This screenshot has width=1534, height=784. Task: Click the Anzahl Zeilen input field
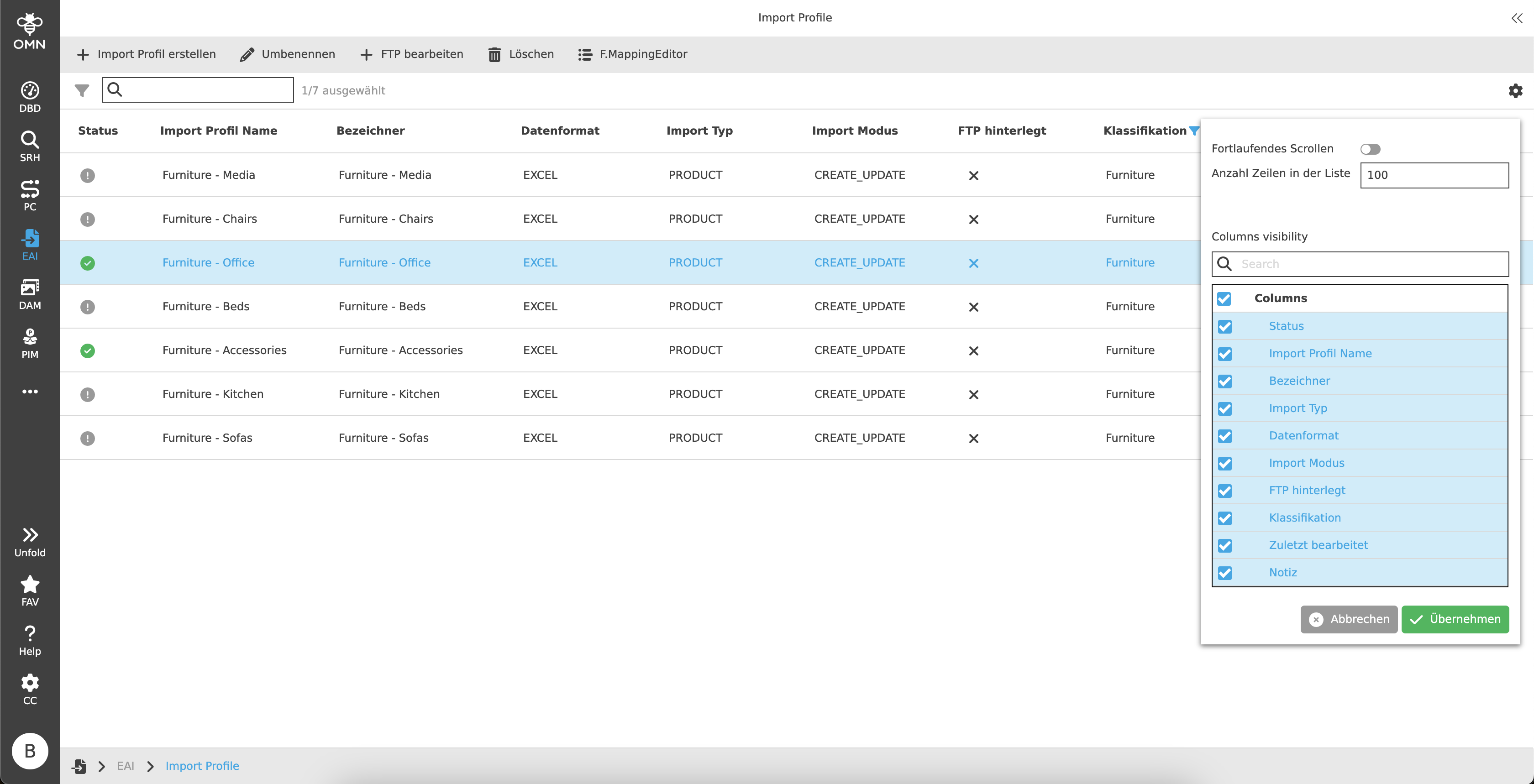[x=1434, y=175]
